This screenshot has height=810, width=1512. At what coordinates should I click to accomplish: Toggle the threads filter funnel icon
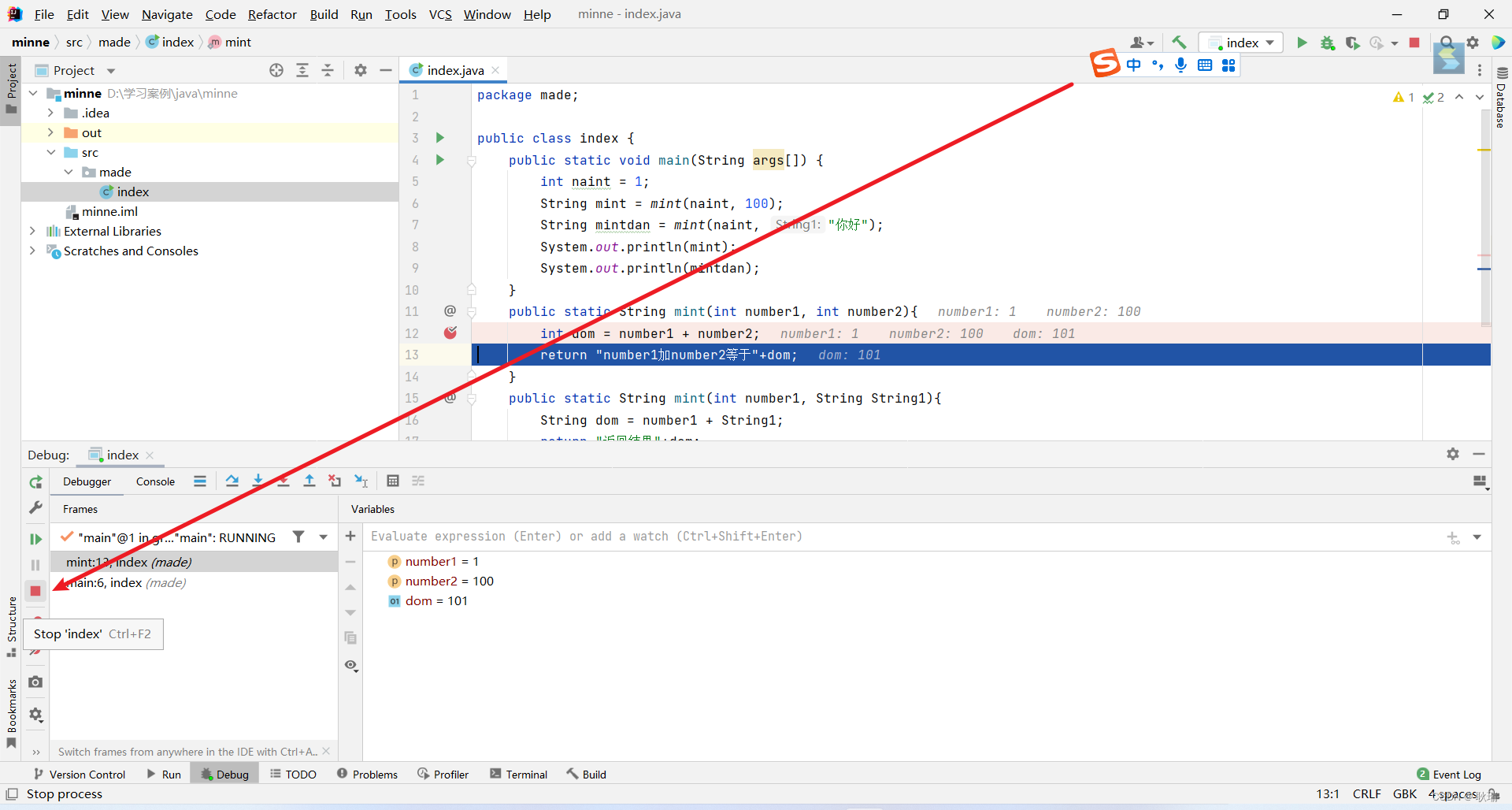coord(298,537)
